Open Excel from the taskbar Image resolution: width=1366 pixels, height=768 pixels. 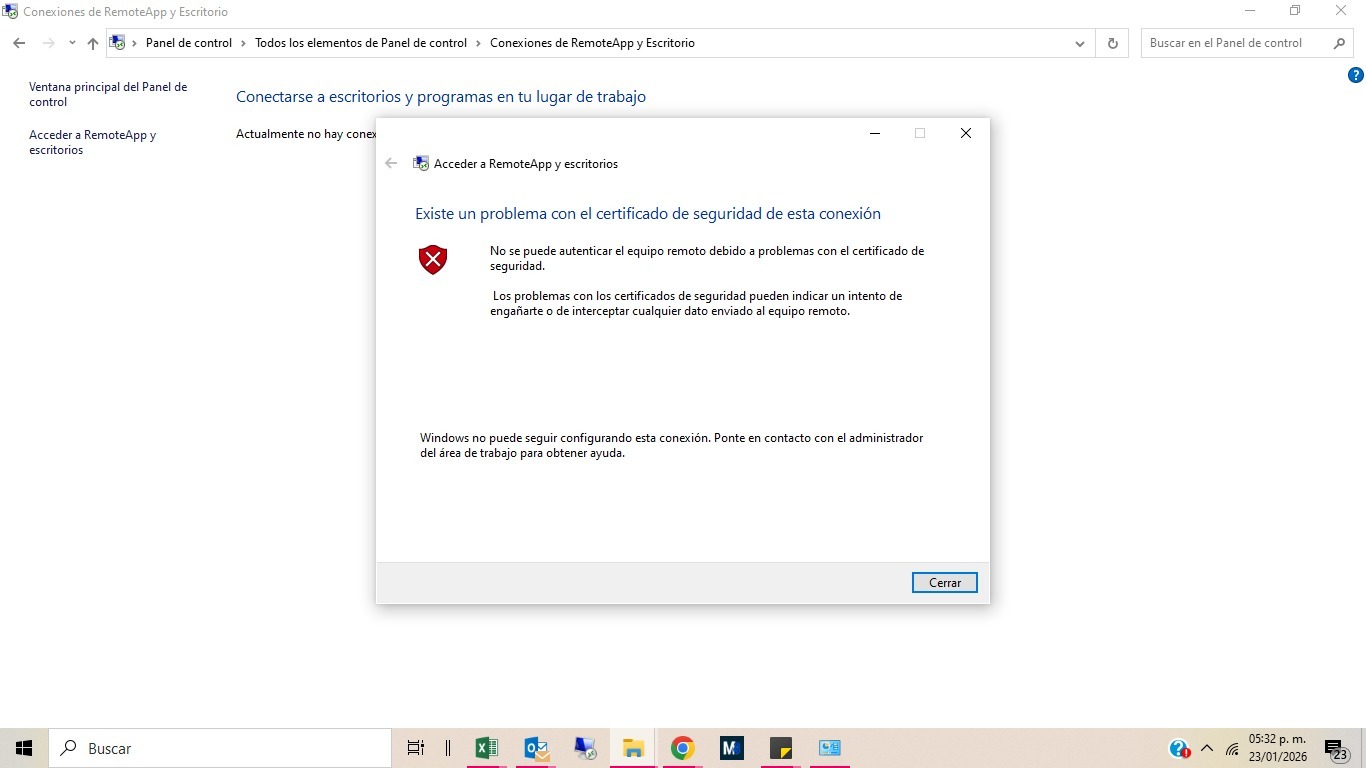[x=487, y=748]
